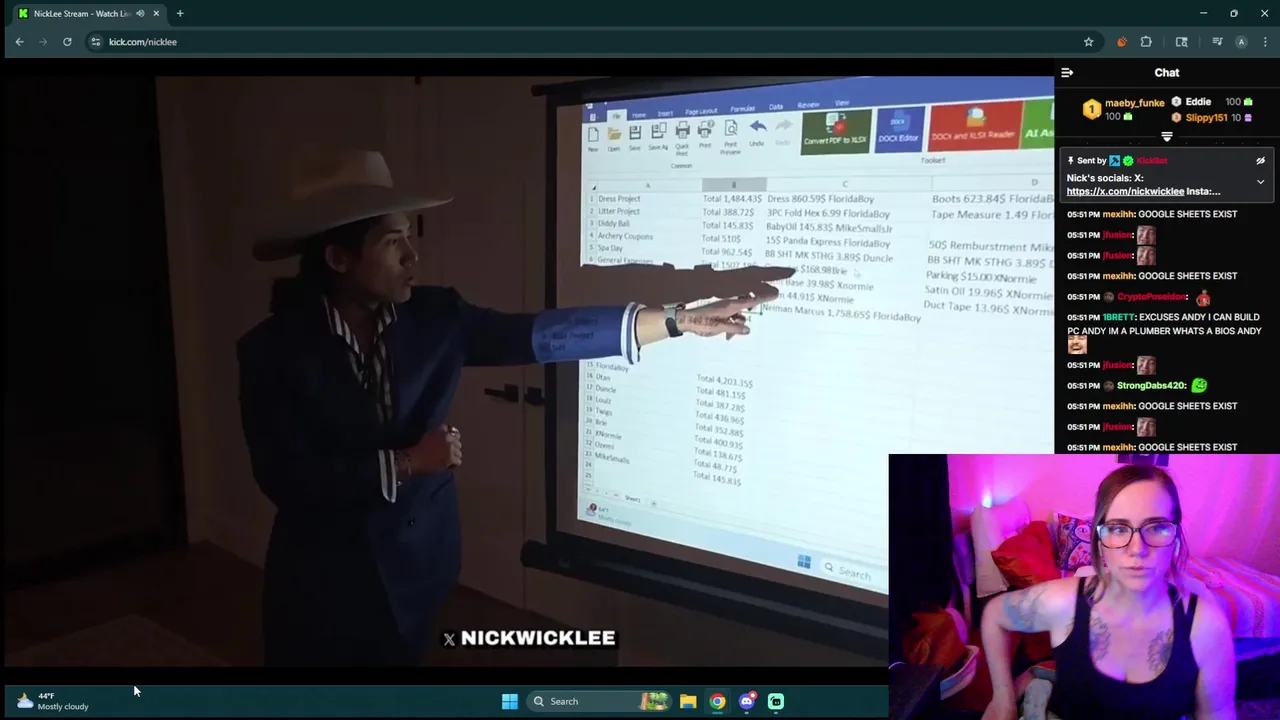
Task: Click the green emote in StrongDabs420's message
Action: pos(1200,386)
